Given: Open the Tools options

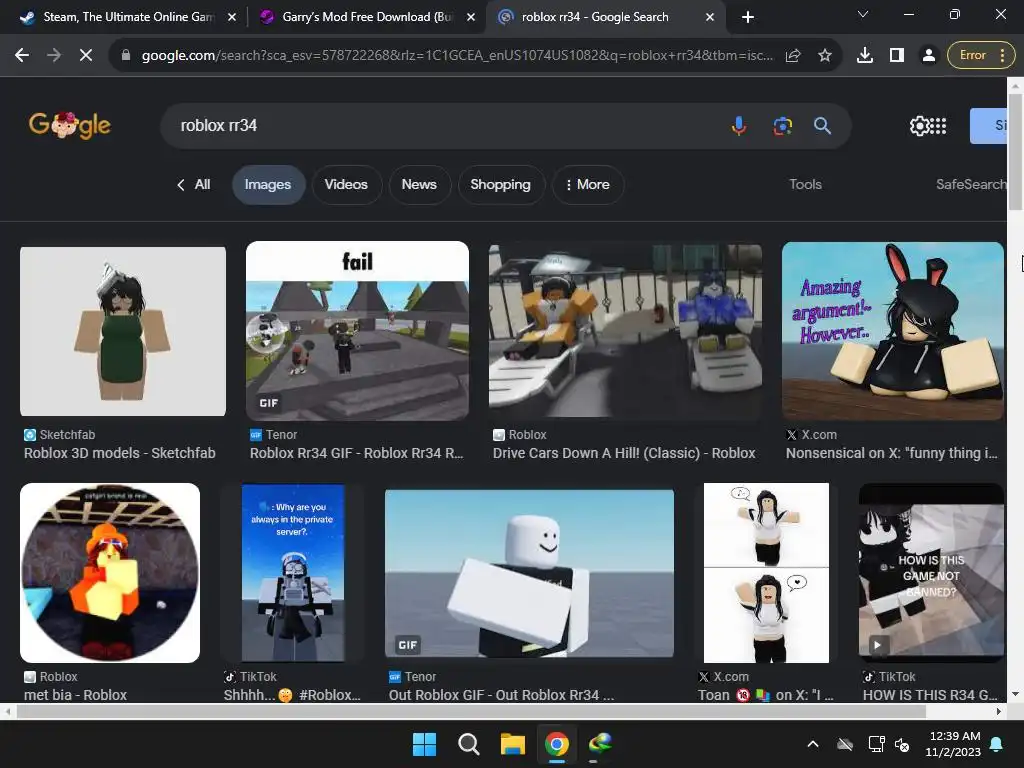Looking at the screenshot, I should tap(805, 185).
